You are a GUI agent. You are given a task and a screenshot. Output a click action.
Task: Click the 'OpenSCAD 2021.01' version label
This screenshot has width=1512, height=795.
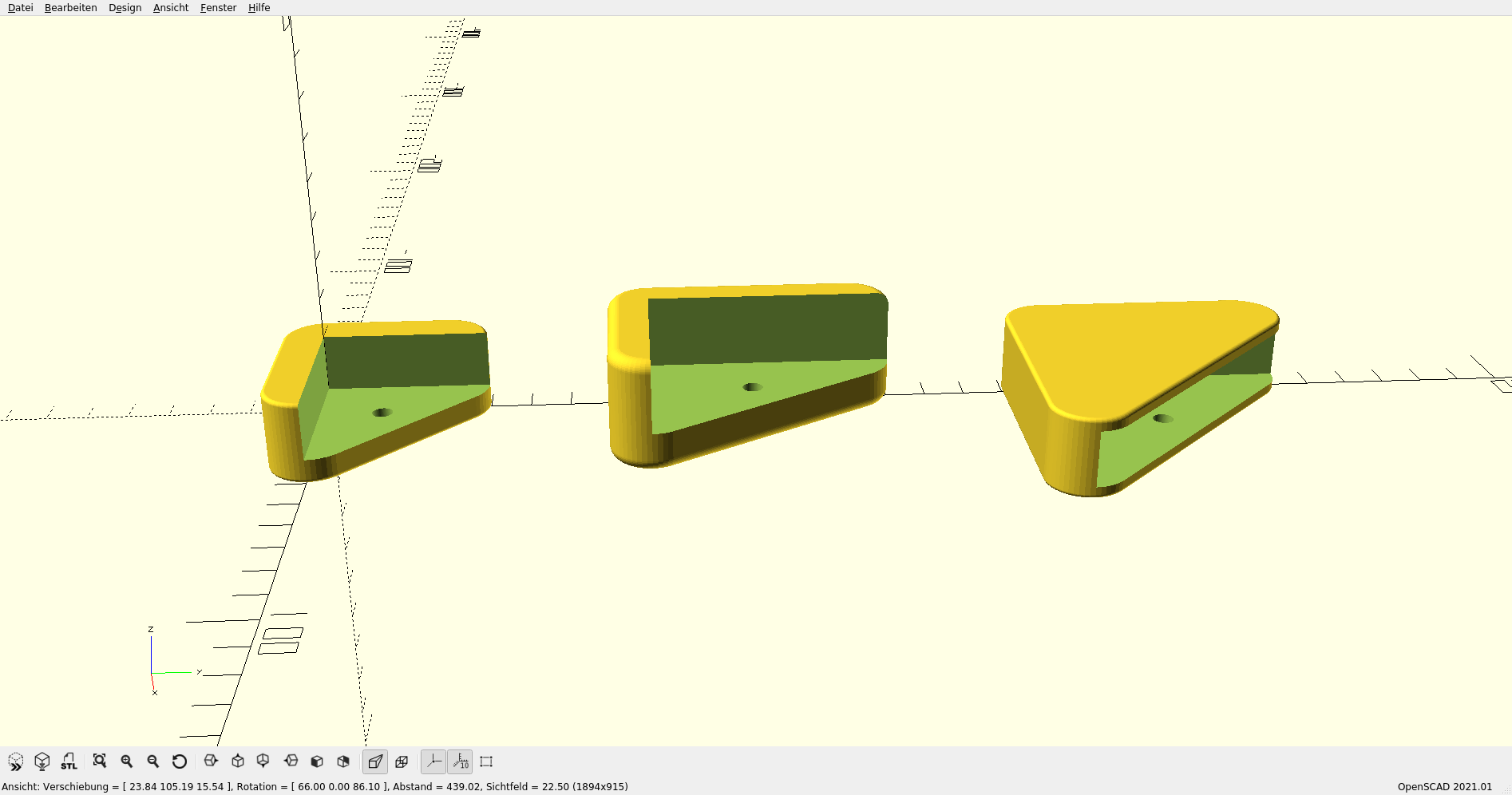click(x=1445, y=787)
